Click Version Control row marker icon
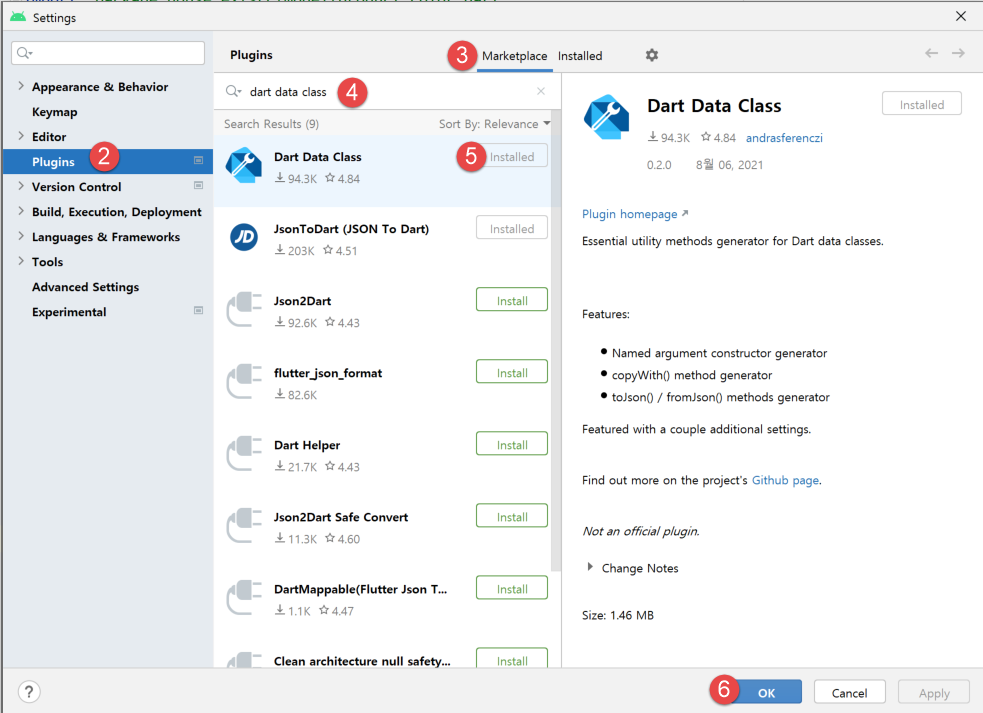 (198, 186)
